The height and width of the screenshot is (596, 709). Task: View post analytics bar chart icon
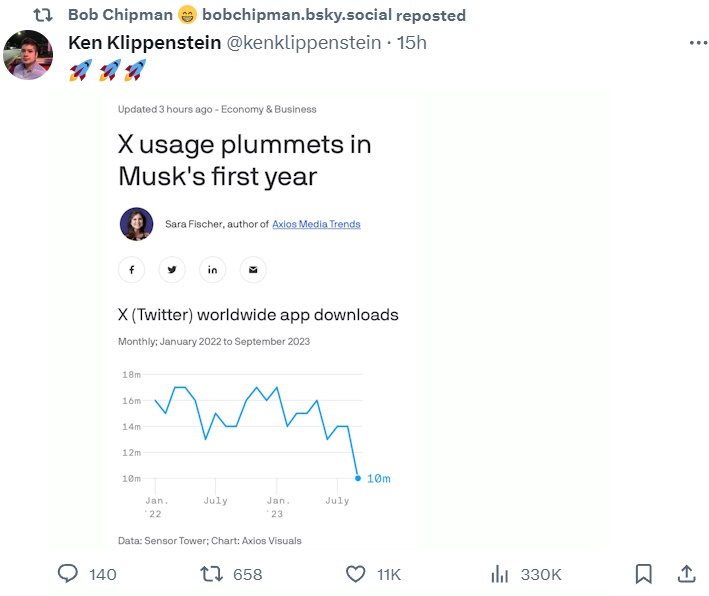[x=500, y=574]
